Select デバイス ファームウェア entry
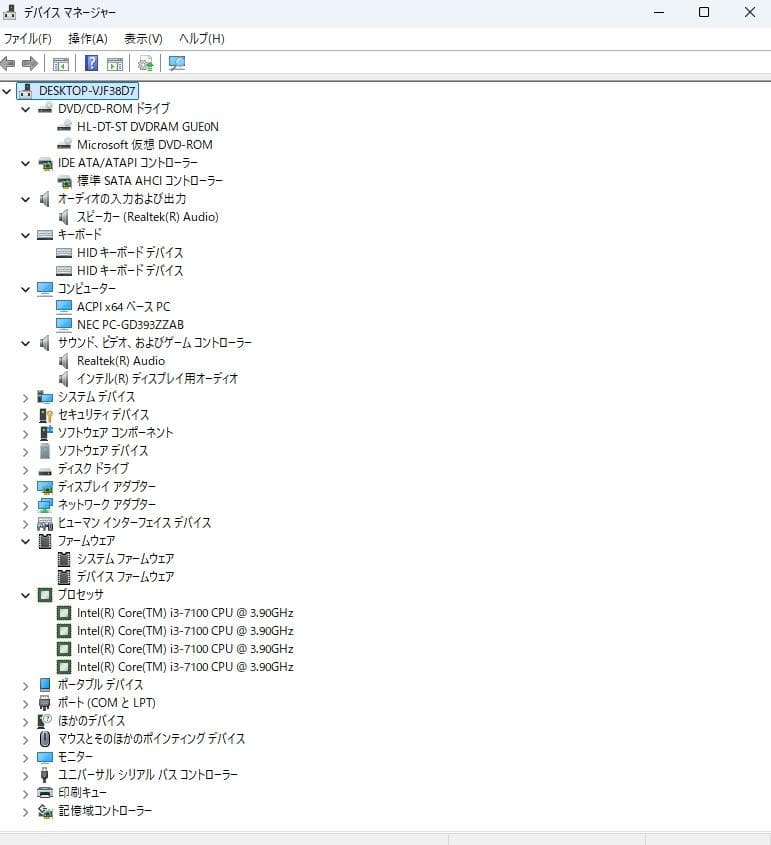 click(126, 577)
